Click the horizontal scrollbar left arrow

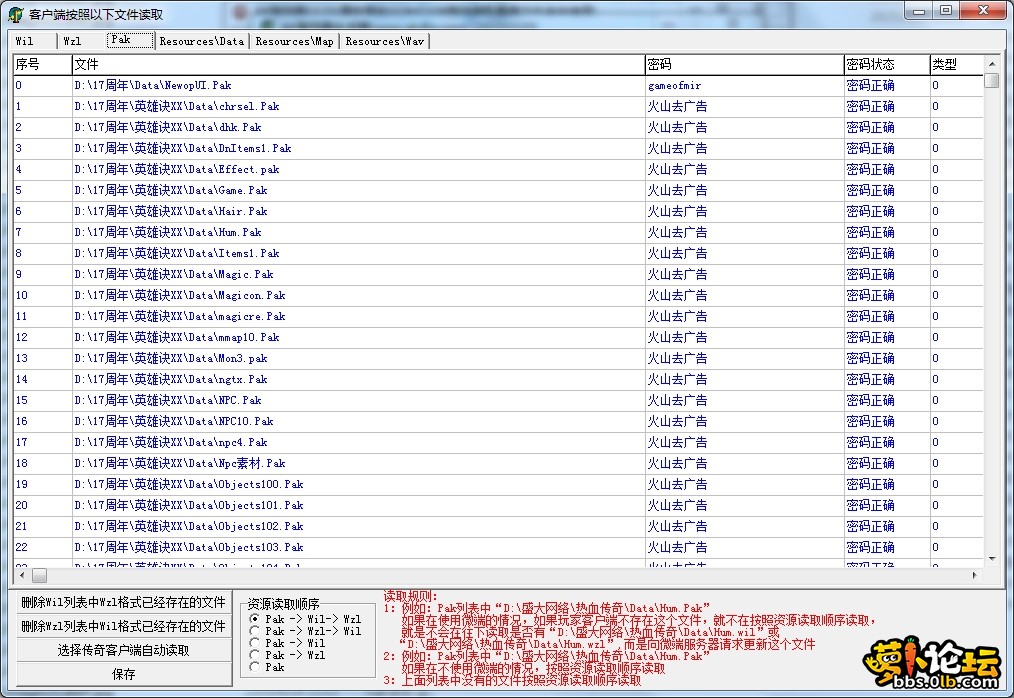pos(23,575)
